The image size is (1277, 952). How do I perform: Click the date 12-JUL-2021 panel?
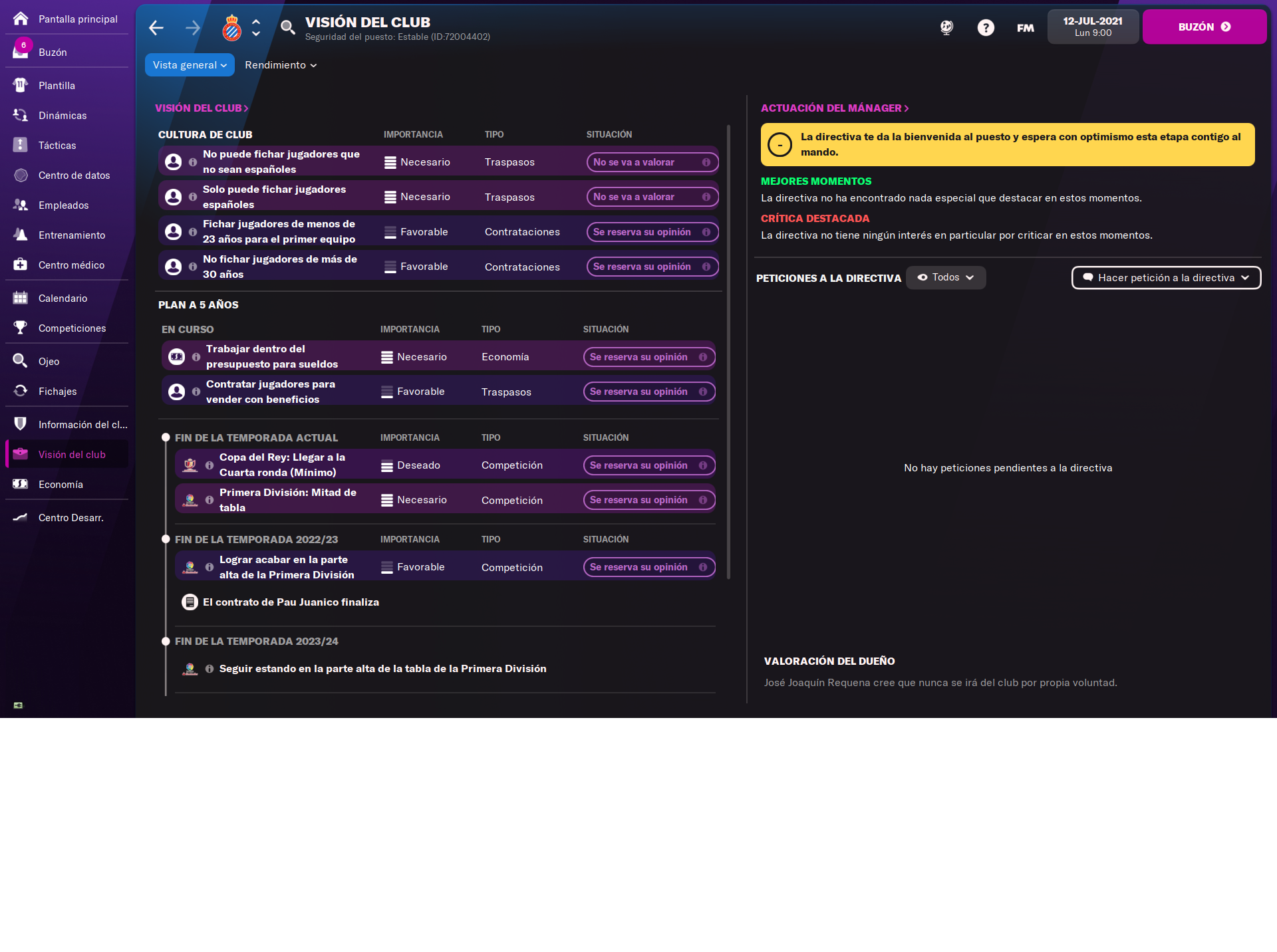click(1093, 27)
